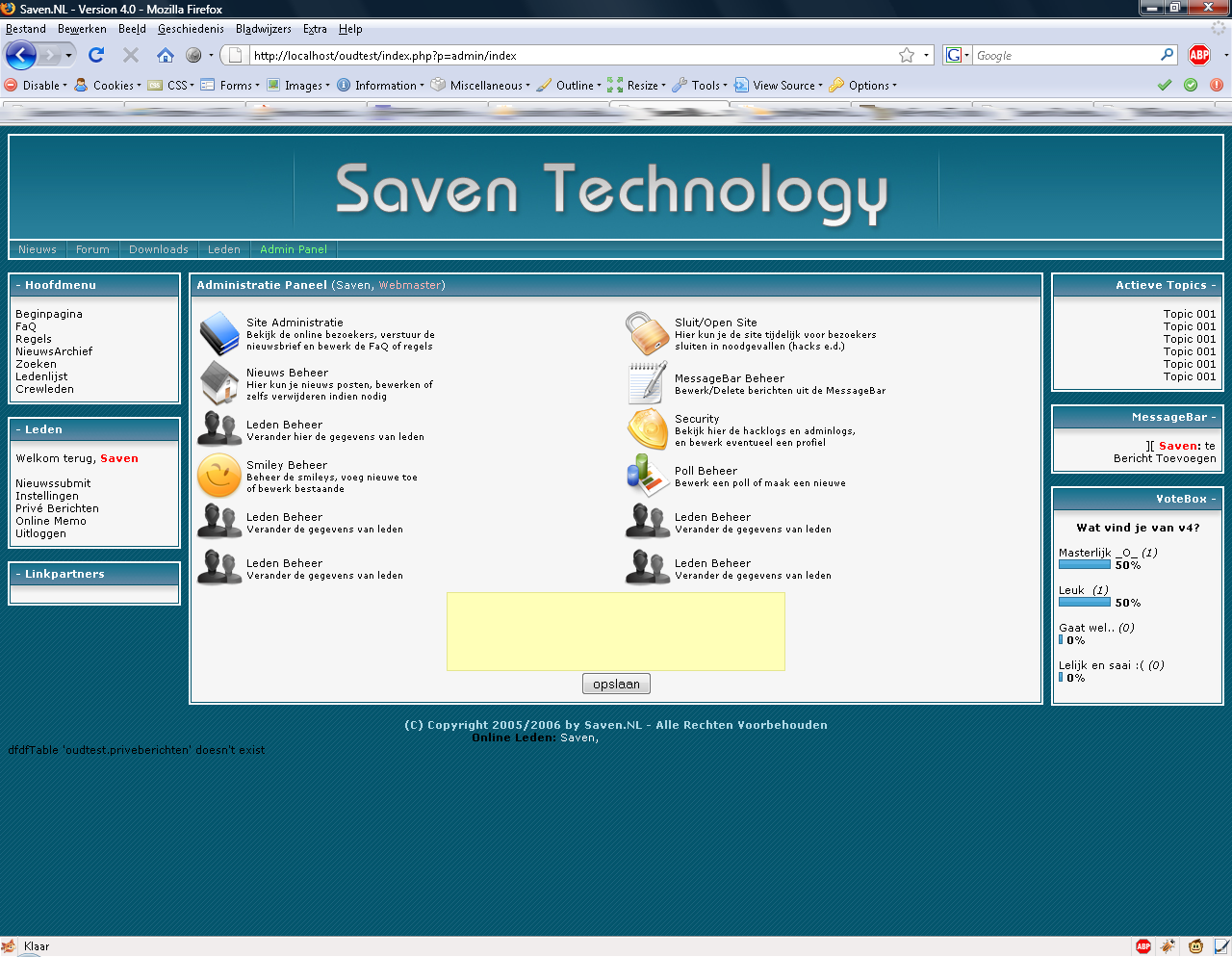Viewport: 1232px width, 957px height.
Task: Open the NieuwsArchief link
Action: click(x=54, y=351)
